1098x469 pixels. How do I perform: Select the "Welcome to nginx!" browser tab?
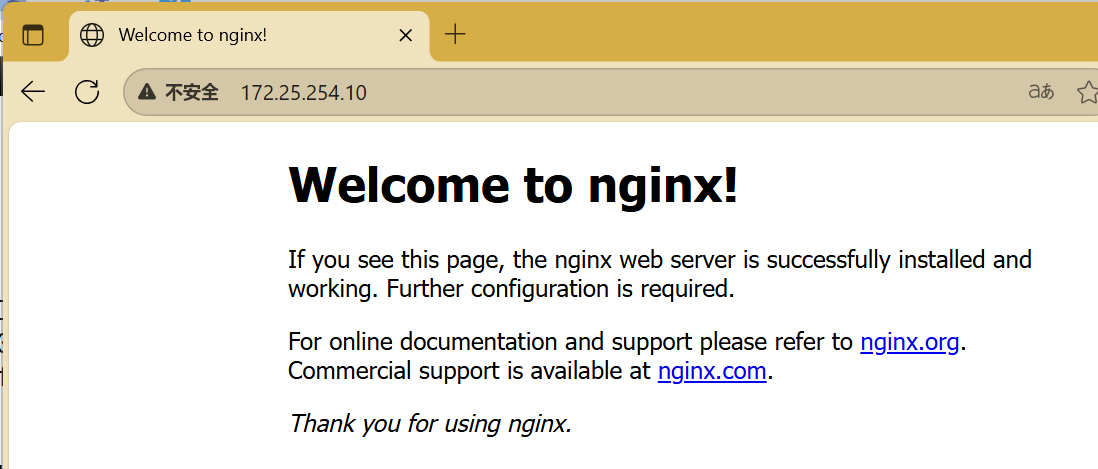pyautogui.click(x=249, y=36)
